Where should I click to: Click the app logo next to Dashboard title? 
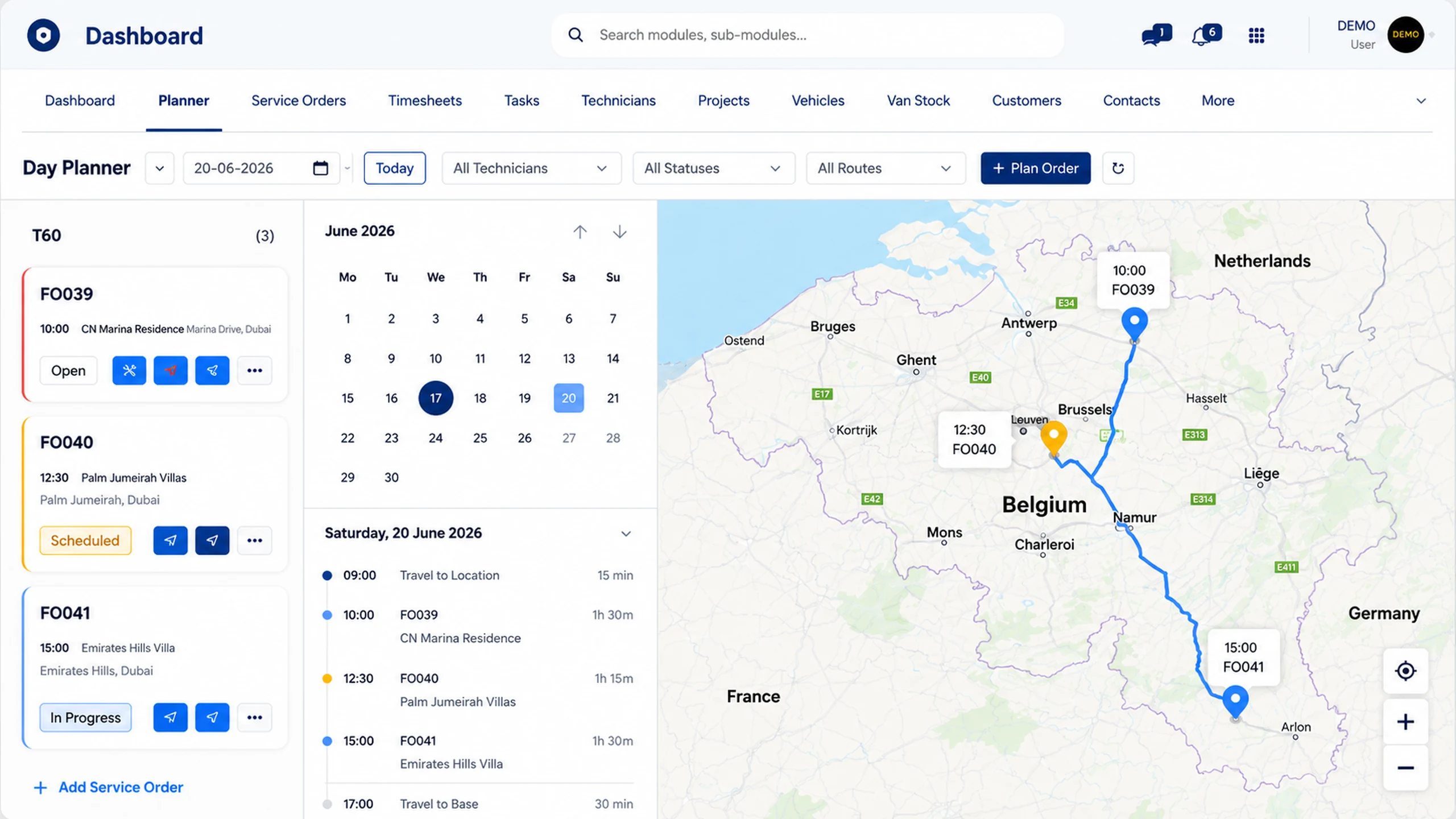pyautogui.click(x=44, y=35)
